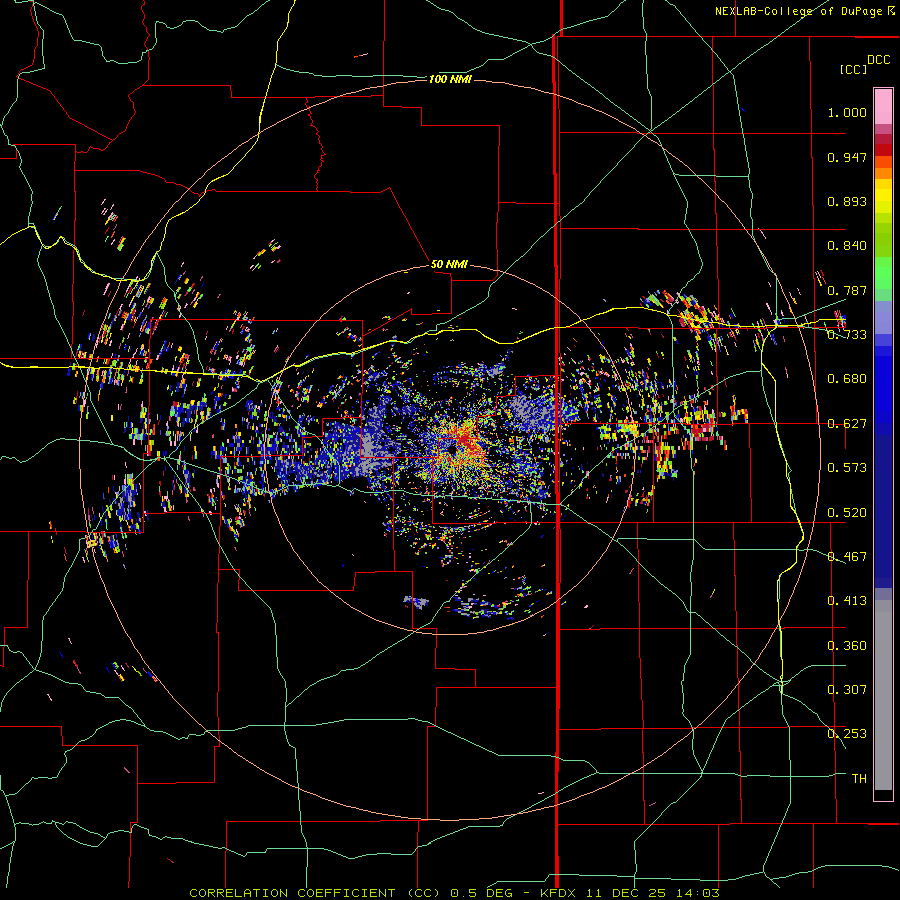The width and height of the screenshot is (900, 900).
Task: Click the 0.520 legend value
Action: (847, 513)
